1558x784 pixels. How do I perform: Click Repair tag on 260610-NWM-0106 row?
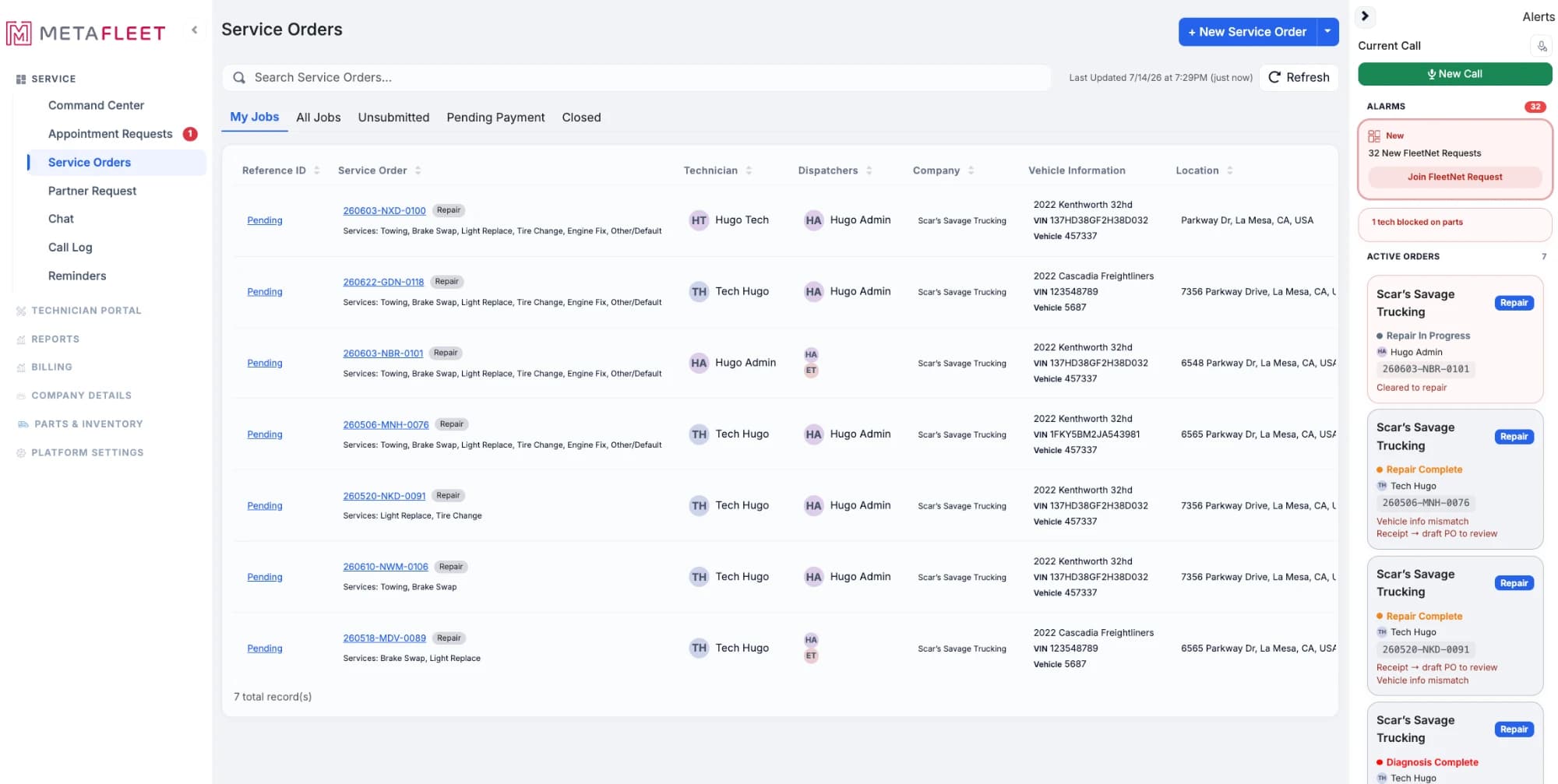coord(451,567)
